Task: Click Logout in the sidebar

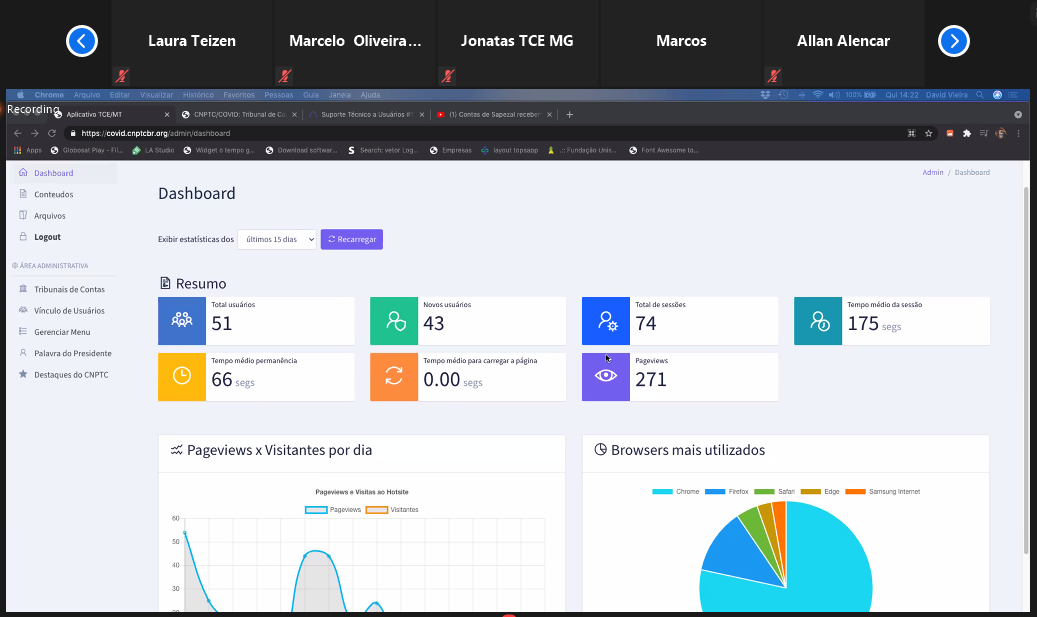Action: (48, 237)
